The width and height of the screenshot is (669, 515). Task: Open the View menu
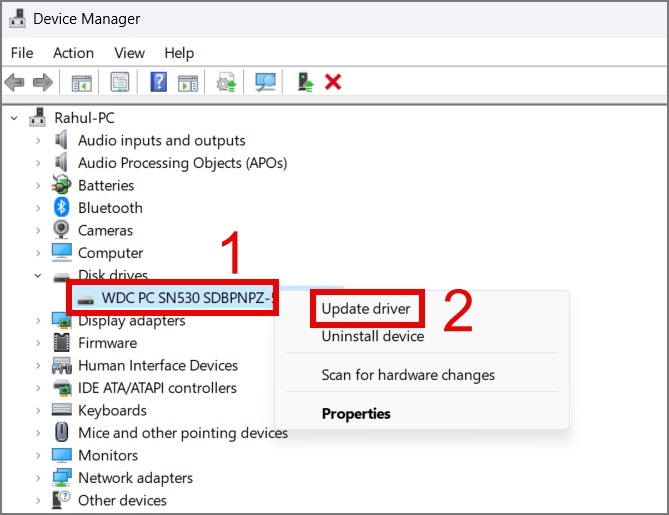click(x=129, y=53)
